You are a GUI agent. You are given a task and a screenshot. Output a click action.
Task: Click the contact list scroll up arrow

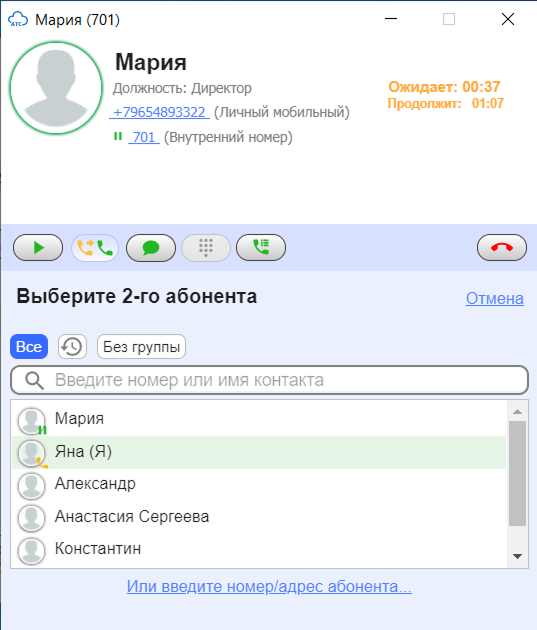(518, 411)
